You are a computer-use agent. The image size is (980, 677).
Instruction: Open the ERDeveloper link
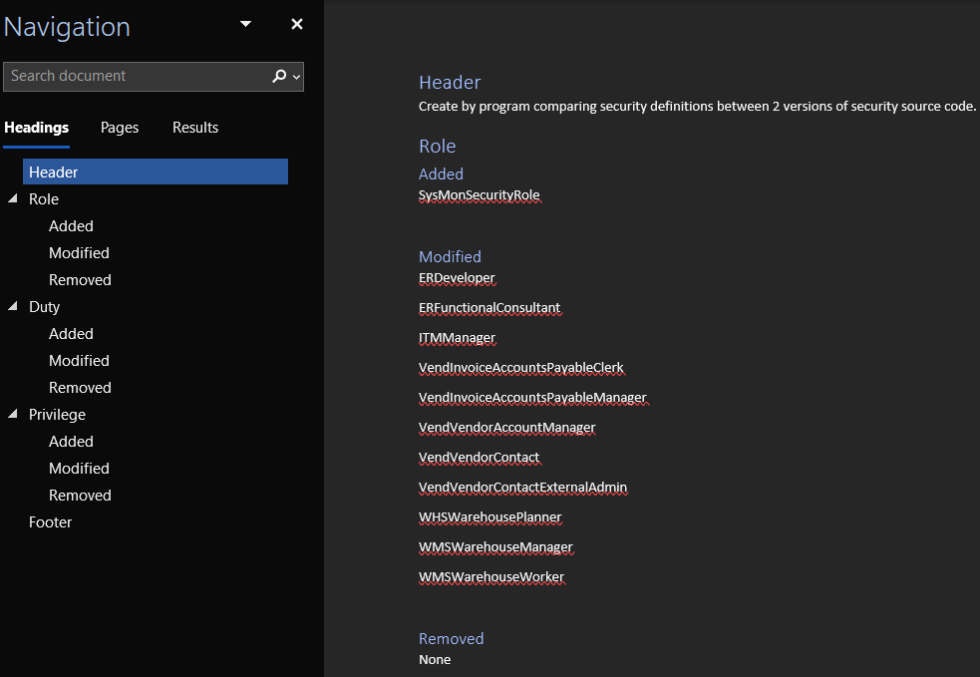coord(457,277)
